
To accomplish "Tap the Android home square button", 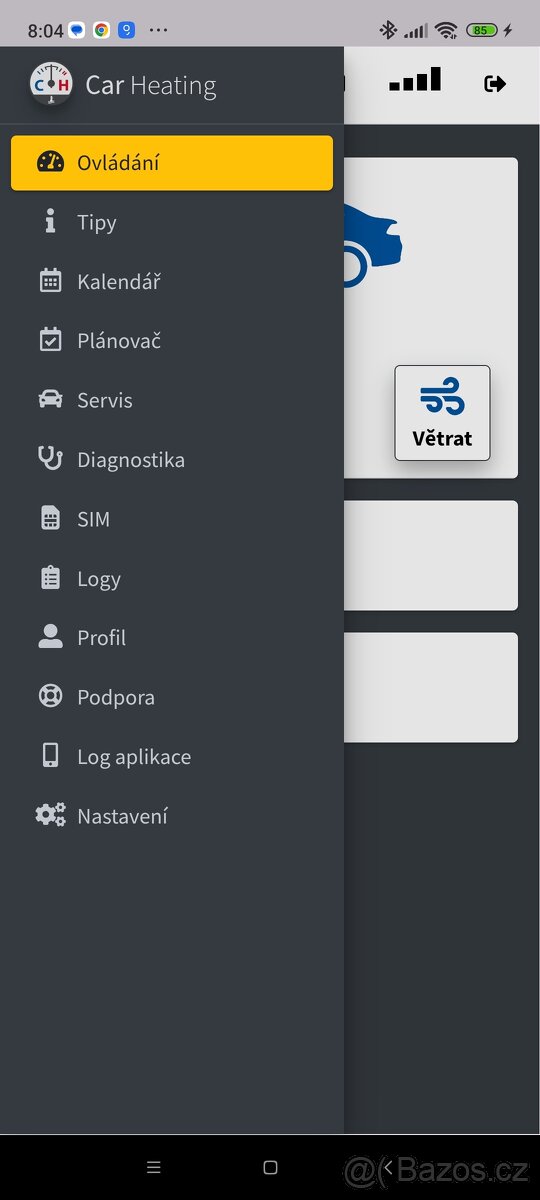I will click(x=270, y=1167).
